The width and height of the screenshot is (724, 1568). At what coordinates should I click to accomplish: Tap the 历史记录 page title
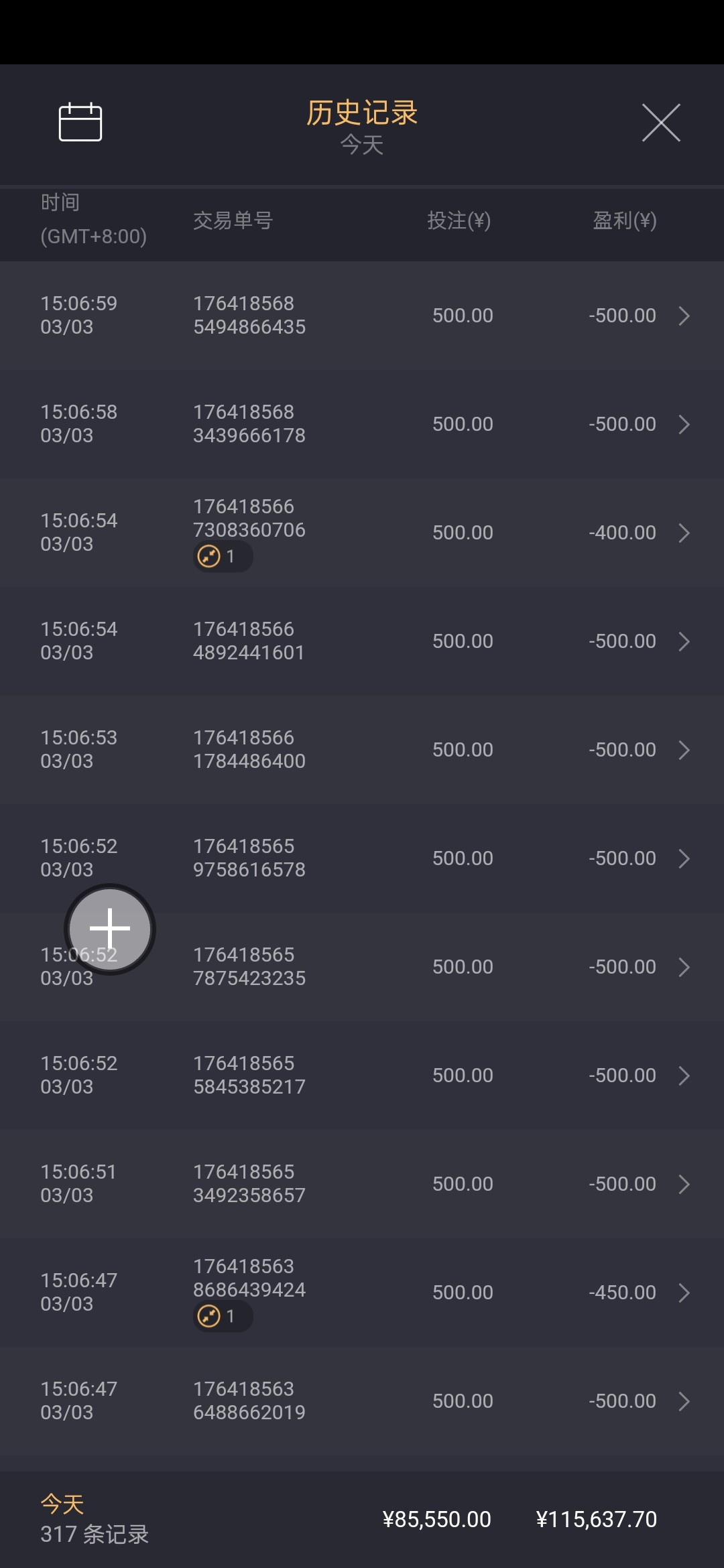(362, 113)
